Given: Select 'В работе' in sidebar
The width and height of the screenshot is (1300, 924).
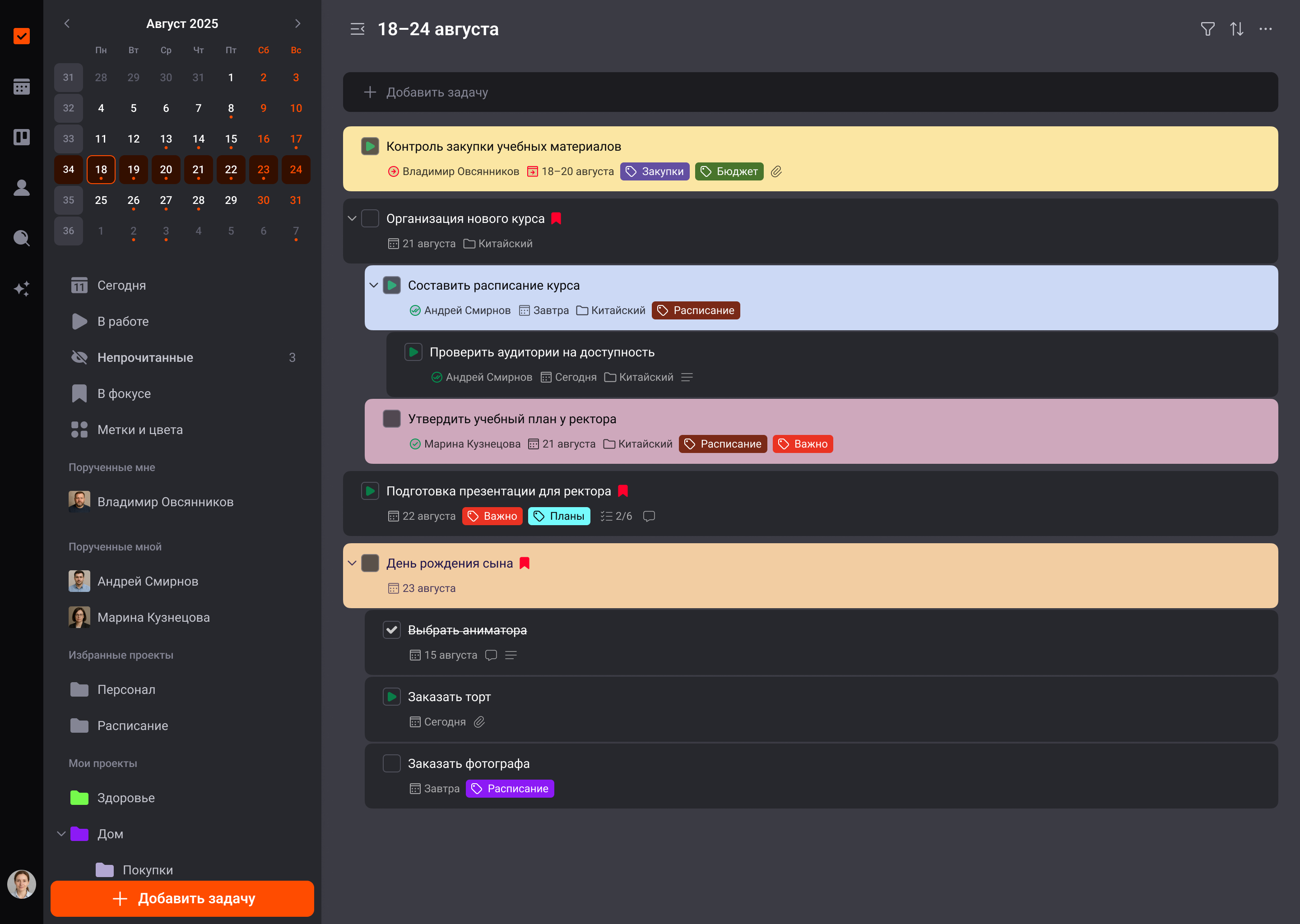Looking at the screenshot, I should 123,322.
